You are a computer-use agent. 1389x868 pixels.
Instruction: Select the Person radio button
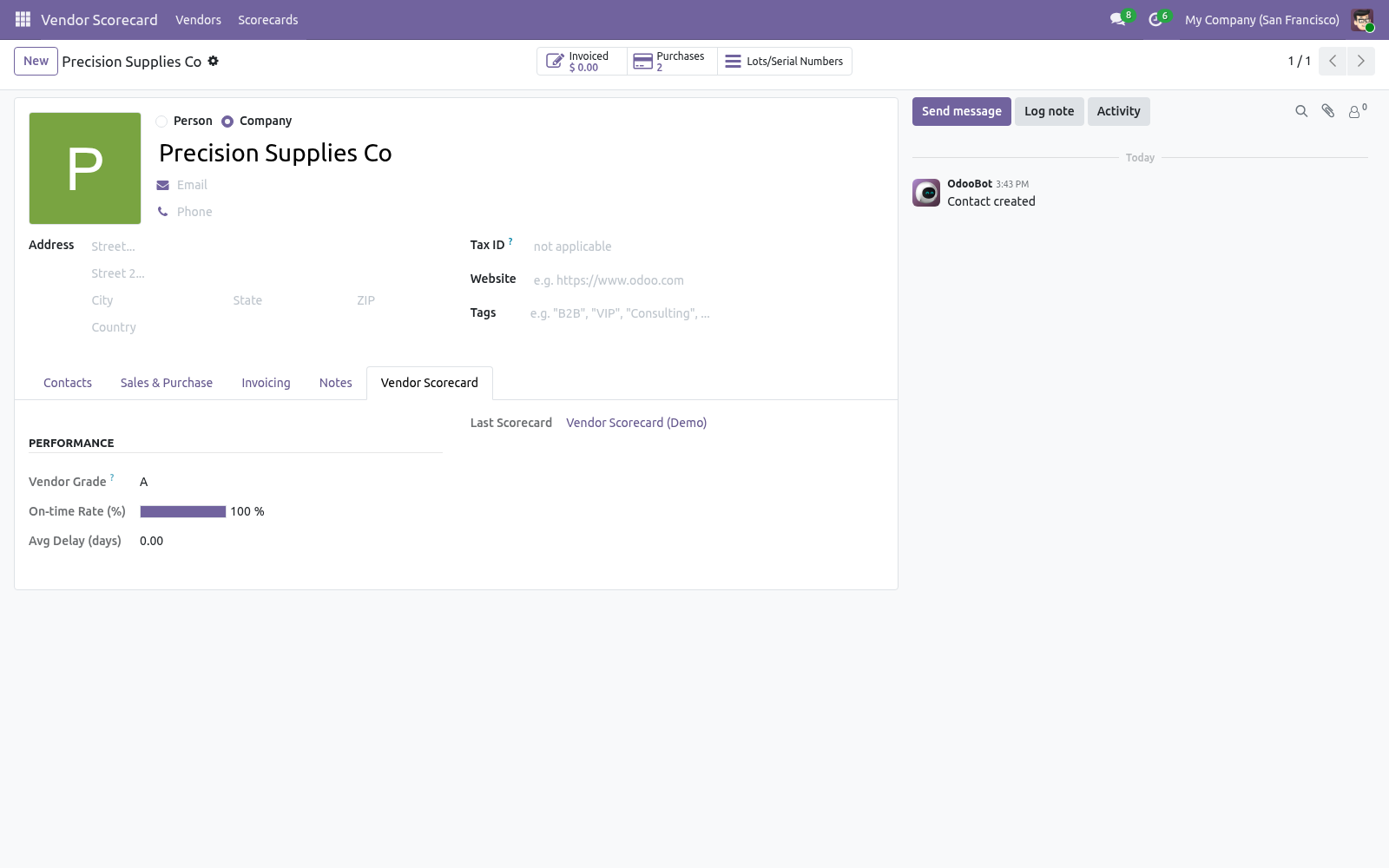click(161, 122)
